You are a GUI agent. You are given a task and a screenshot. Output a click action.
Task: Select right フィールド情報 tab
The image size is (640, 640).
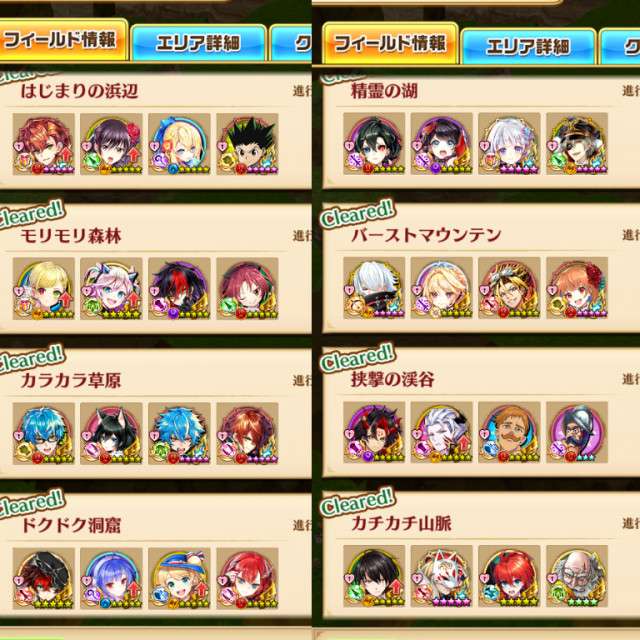point(390,44)
